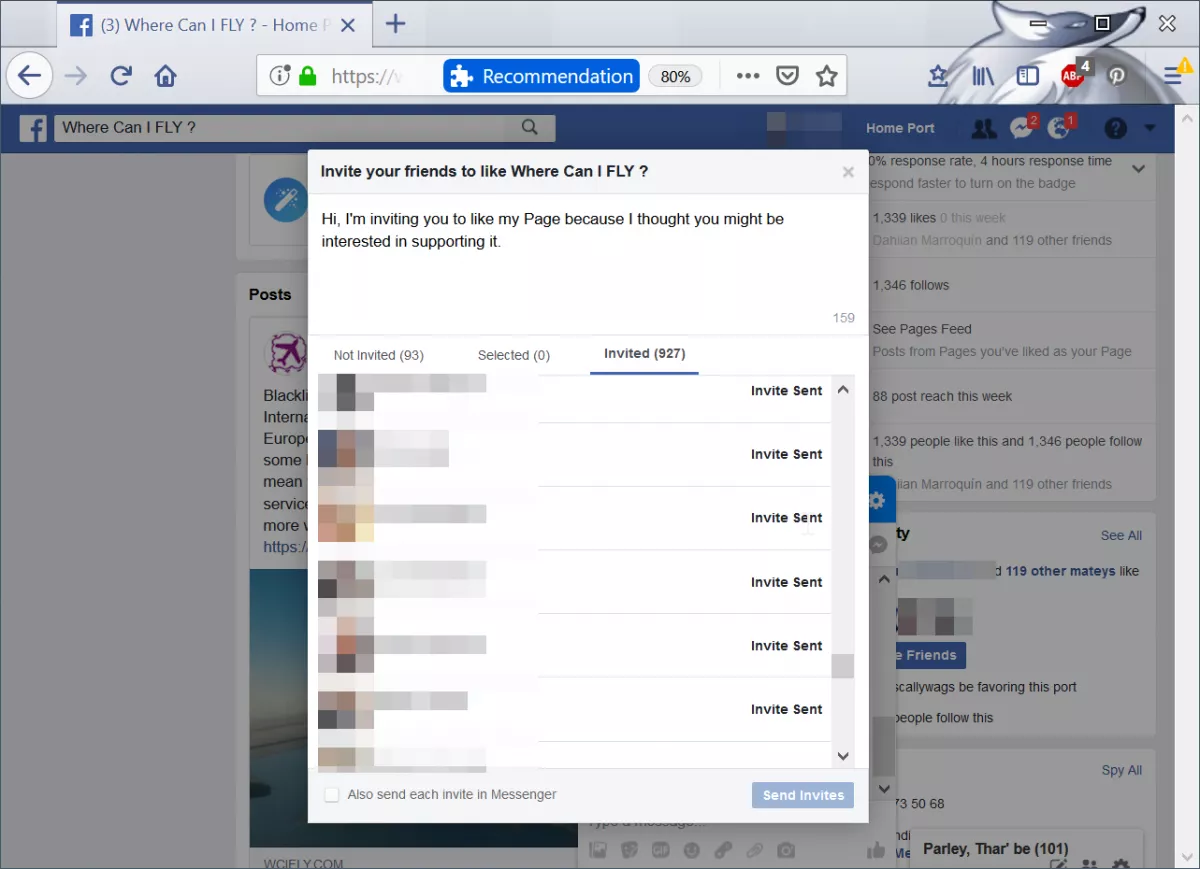The height and width of the screenshot is (869, 1200).
Task: Open a new browser tab
Action: 396,24
